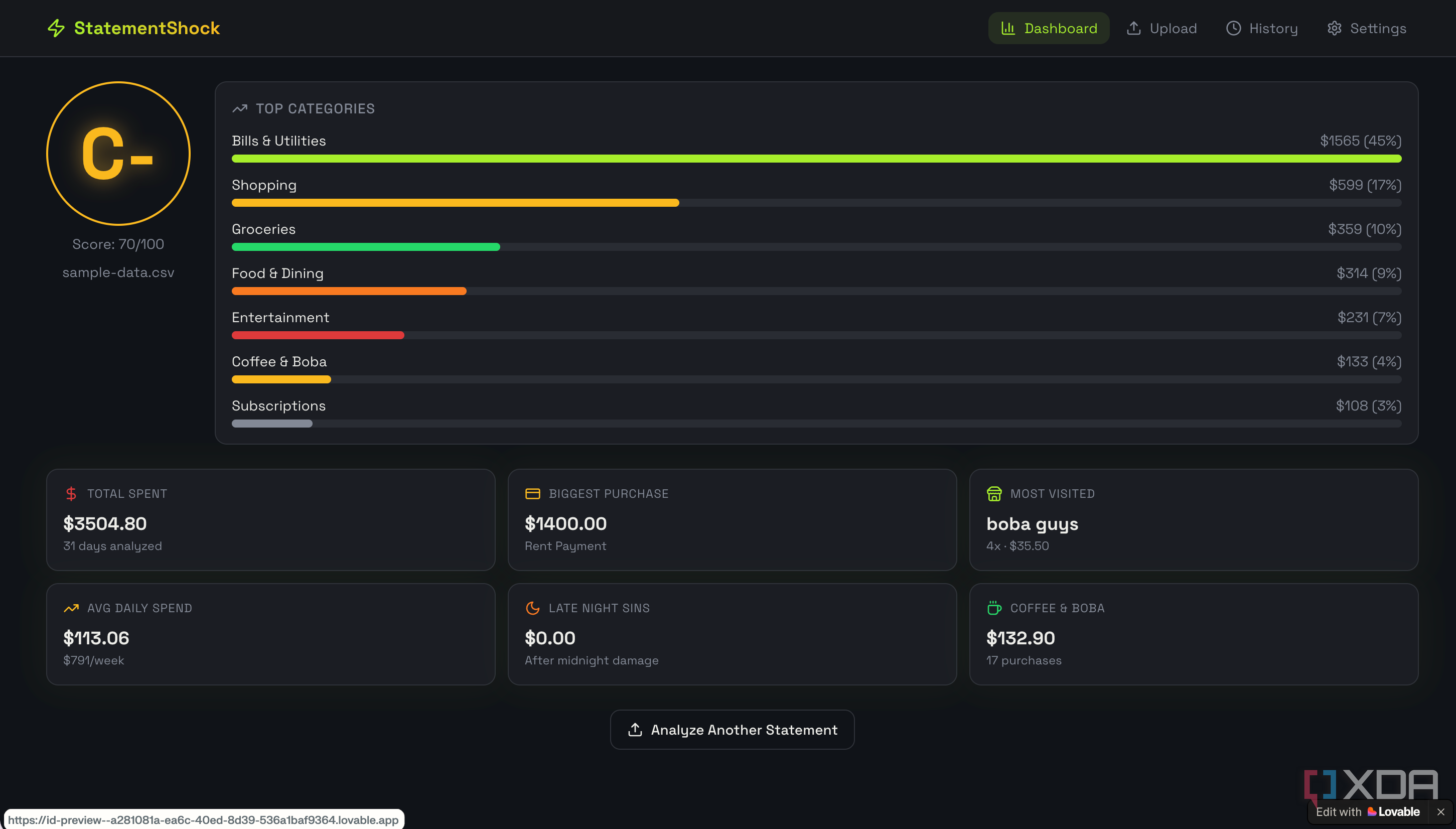Viewport: 1456px width, 829px height.
Task: Click the store icon on Most Visited
Action: (x=994, y=494)
